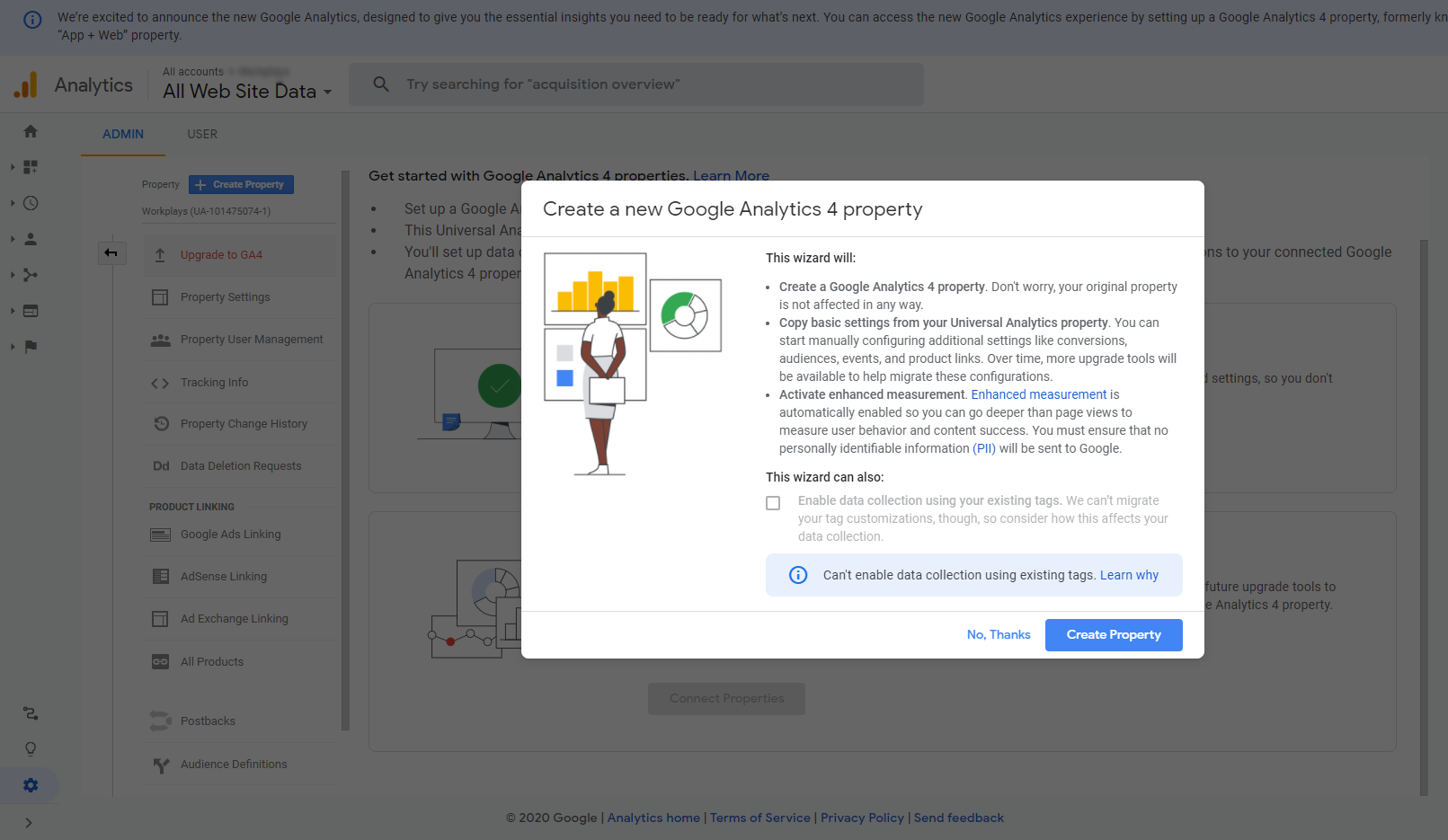The width and height of the screenshot is (1448, 840).
Task: Click the Create Property button in dialog
Action: [1113, 635]
